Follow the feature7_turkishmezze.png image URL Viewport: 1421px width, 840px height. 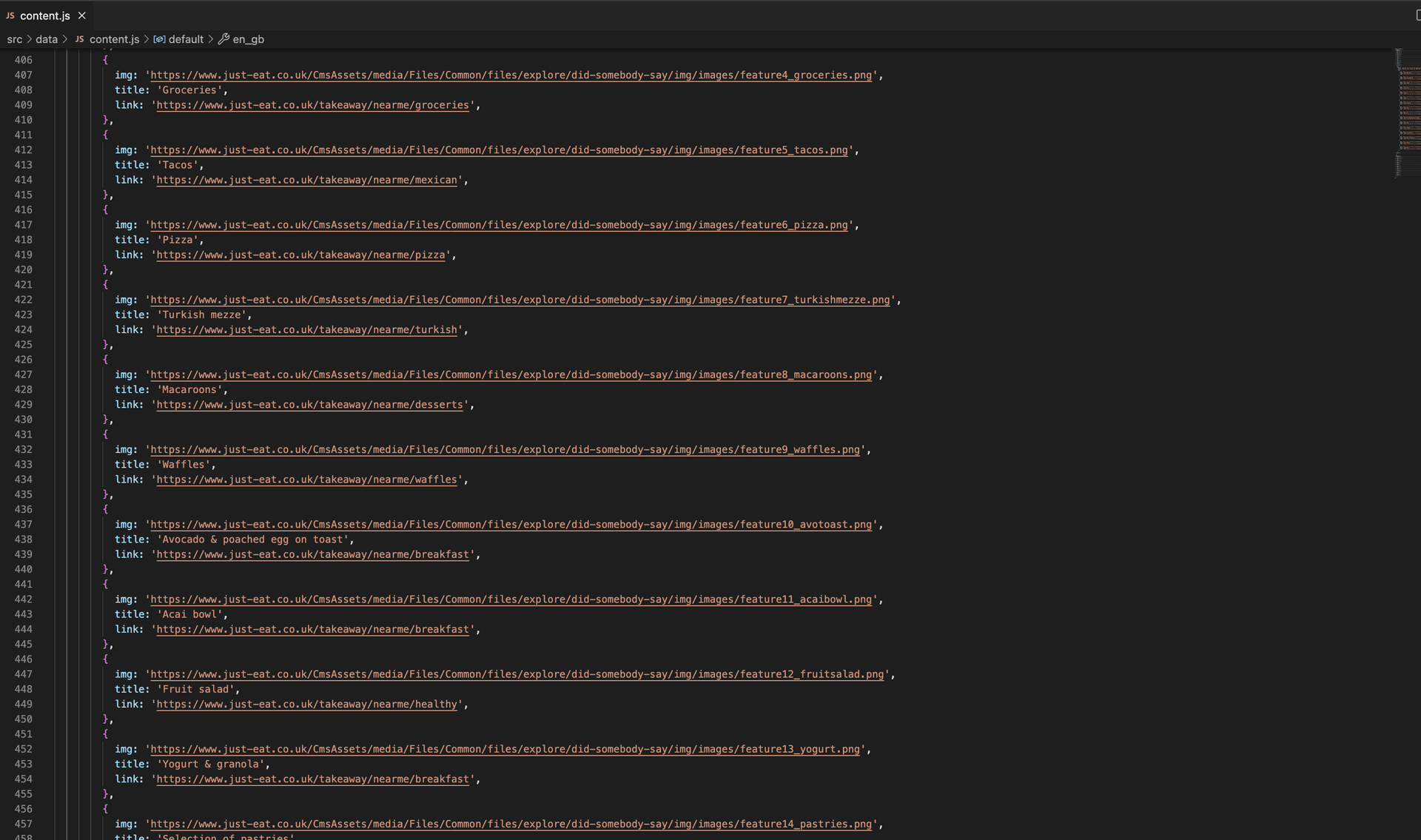(520, 300)
